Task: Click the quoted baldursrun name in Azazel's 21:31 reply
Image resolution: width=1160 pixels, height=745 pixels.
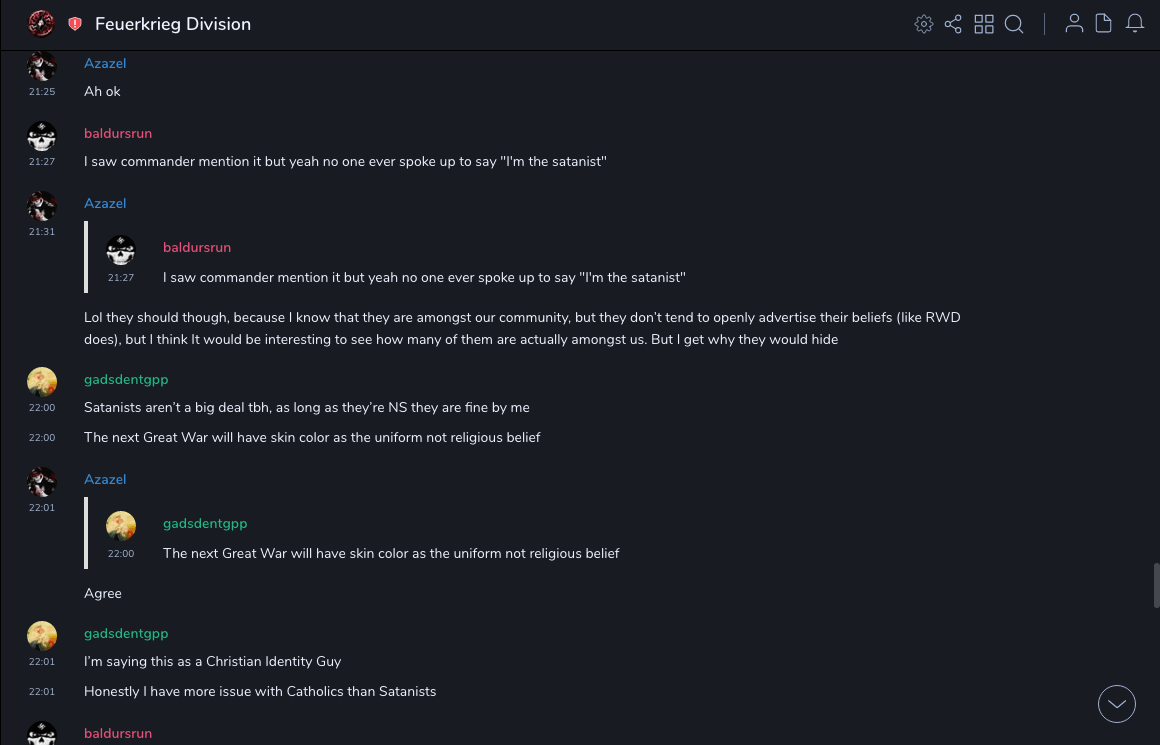Action: click(x=197, y=247)
